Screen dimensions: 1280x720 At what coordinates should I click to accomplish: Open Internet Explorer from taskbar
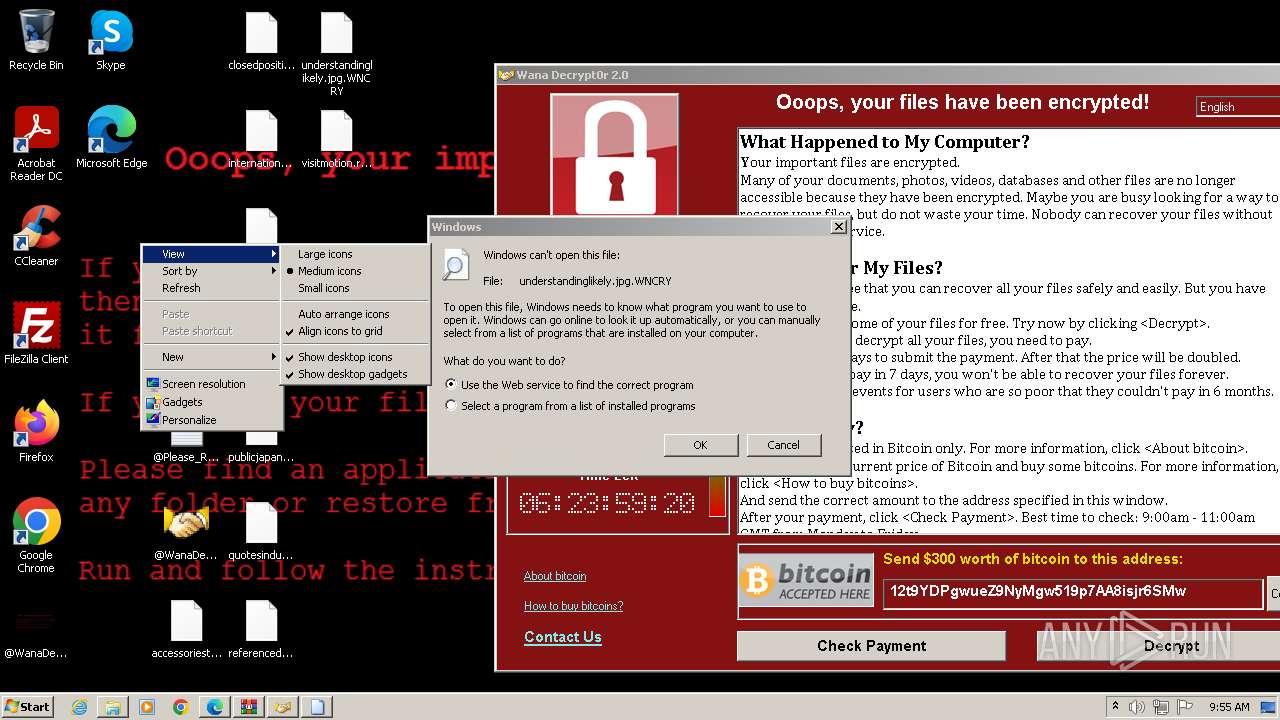[x=80, y=707]
